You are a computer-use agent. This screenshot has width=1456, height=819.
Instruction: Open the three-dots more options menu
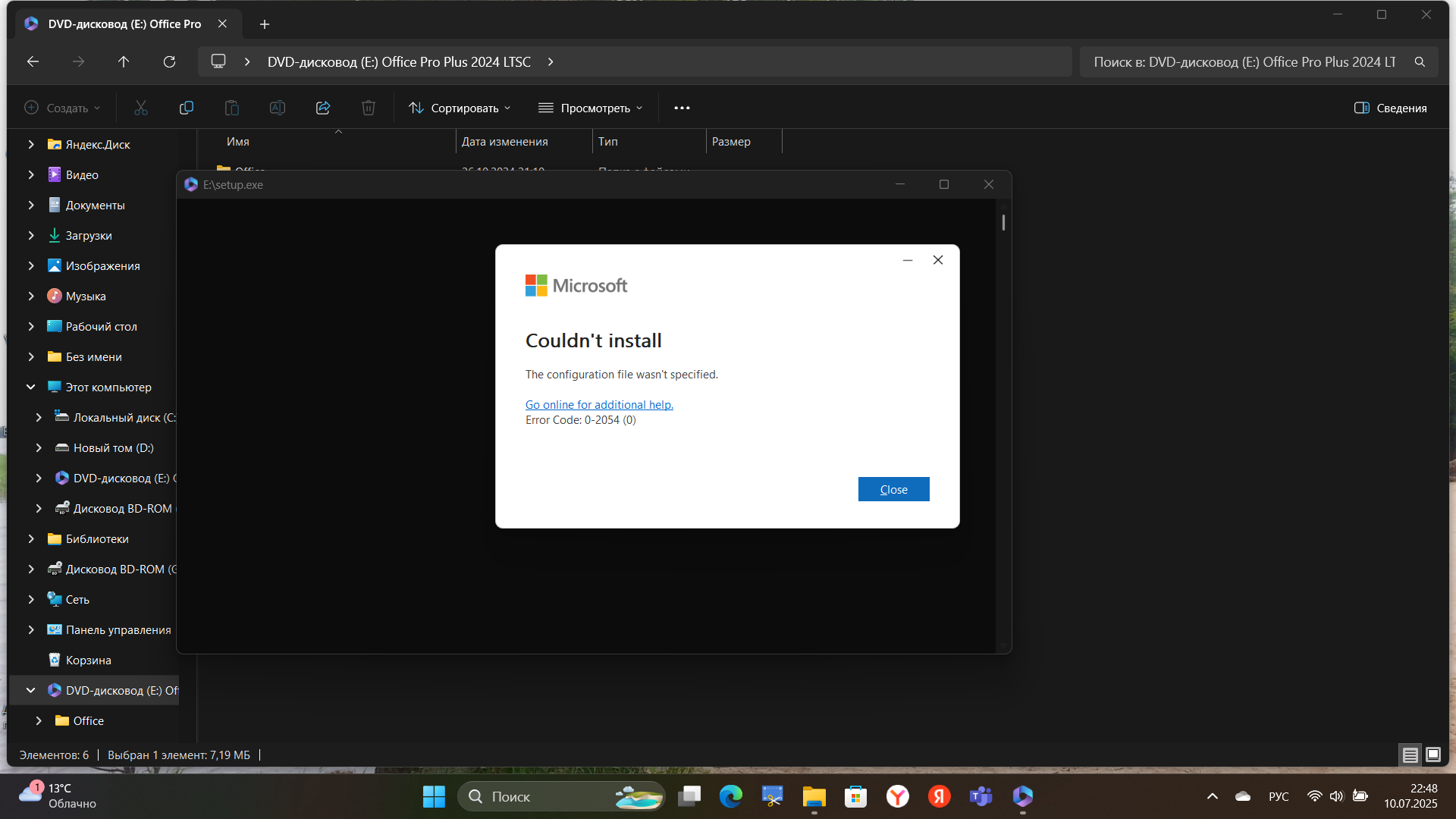coord(682,108)
